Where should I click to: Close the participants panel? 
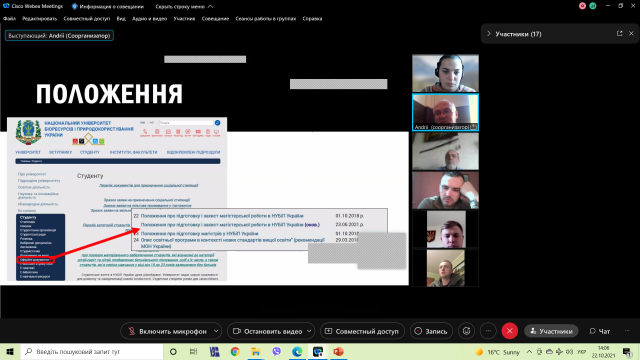point(631,33)
